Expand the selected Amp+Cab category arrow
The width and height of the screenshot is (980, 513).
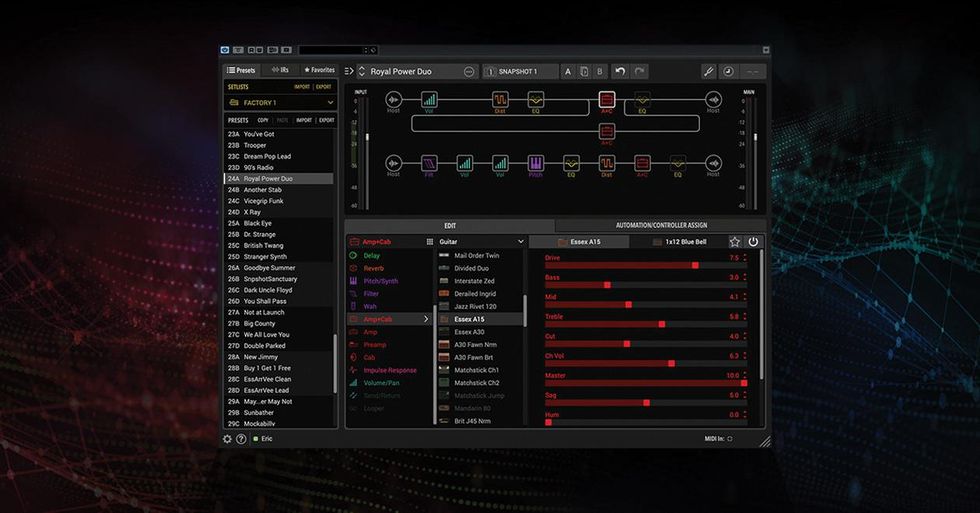(426, 319)
